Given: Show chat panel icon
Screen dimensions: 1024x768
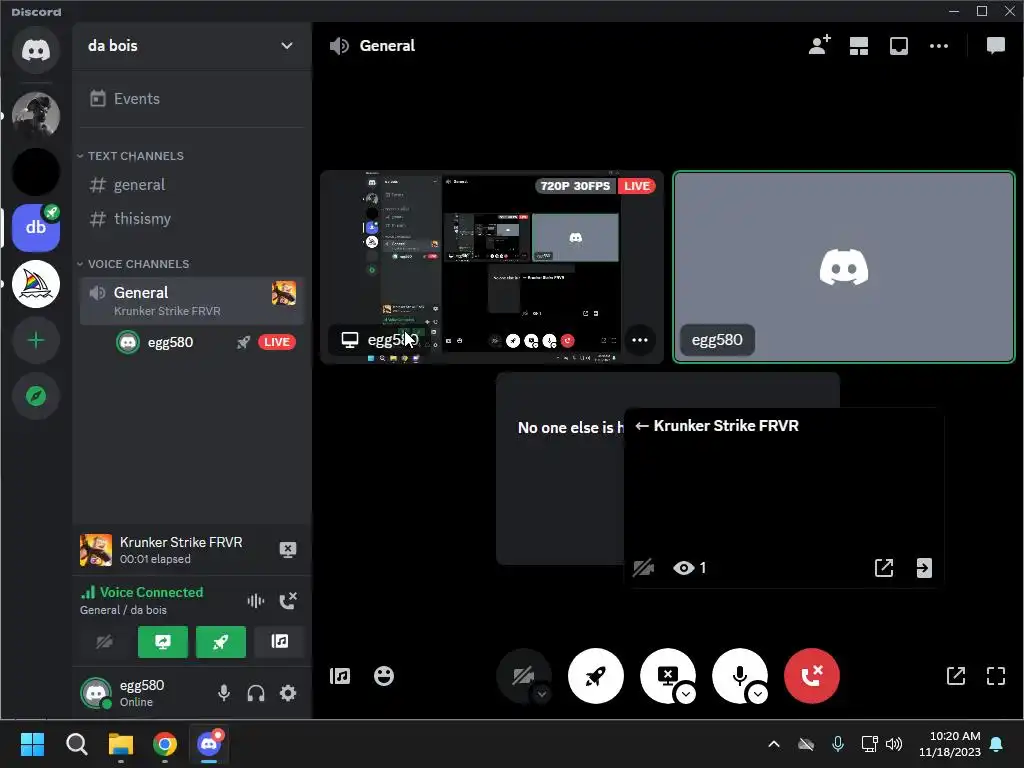Looking at the screenshot, I should (x=995, y=46).
